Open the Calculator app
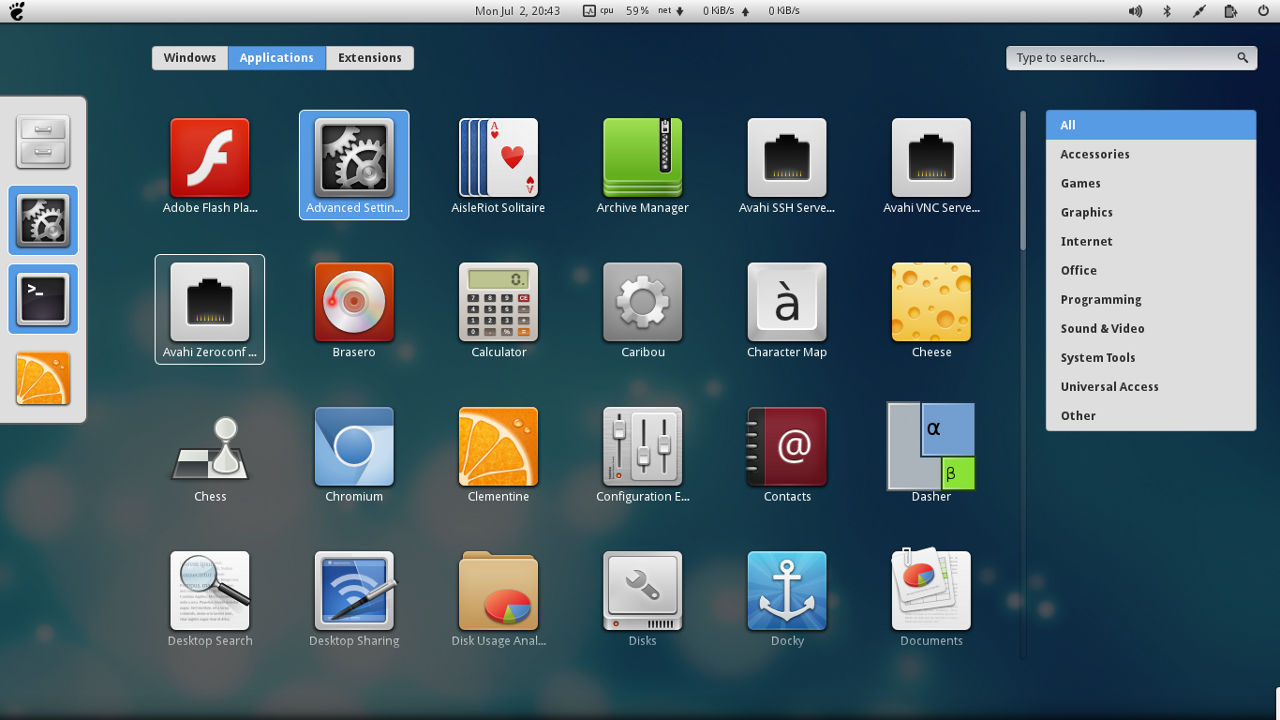 click(x=498, y=309)
